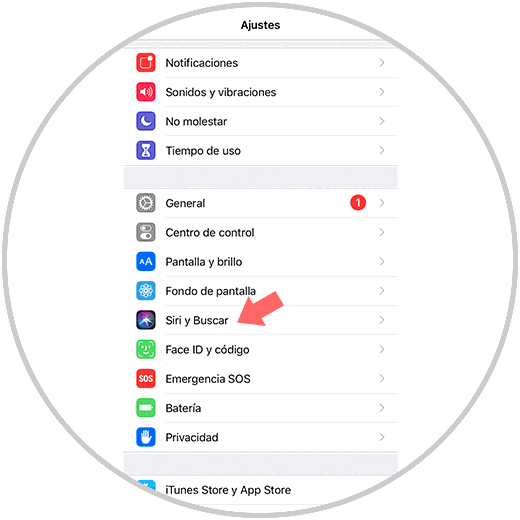Viewport: 520px width, 520px height.
Task: Open the Batería settings row
Action: click(x=260, y=408)
